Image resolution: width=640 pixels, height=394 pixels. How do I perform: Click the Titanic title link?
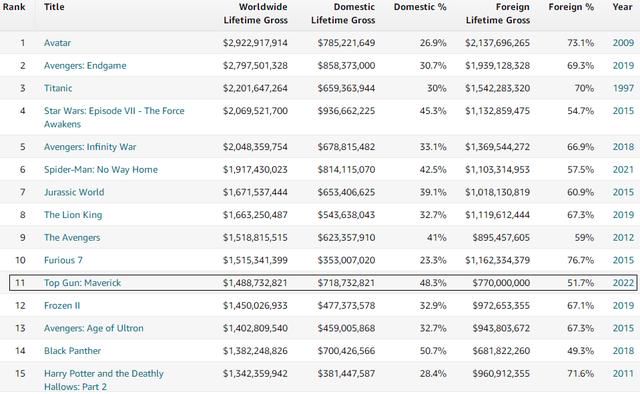(58, 88)
